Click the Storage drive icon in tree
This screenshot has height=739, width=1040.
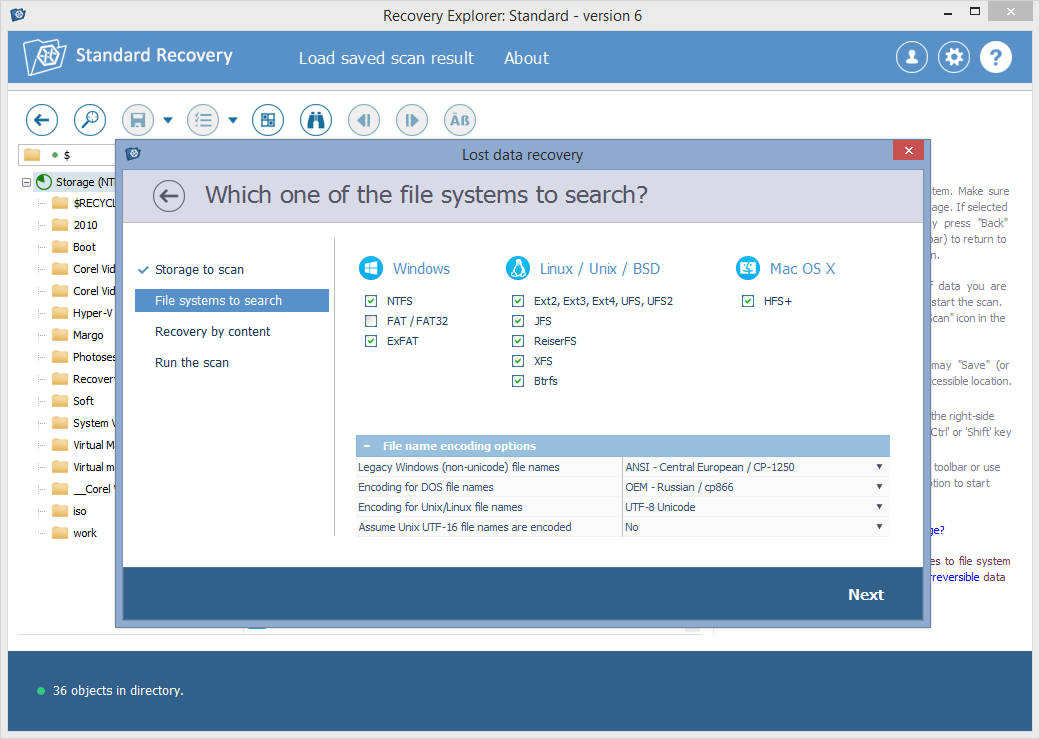[44, 182]
